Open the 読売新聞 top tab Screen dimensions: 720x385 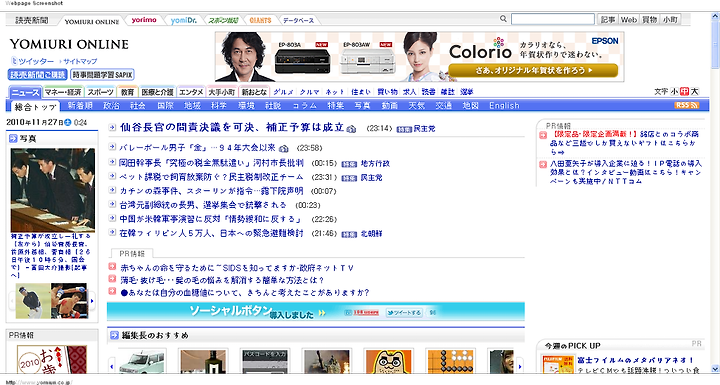[32, 20]
